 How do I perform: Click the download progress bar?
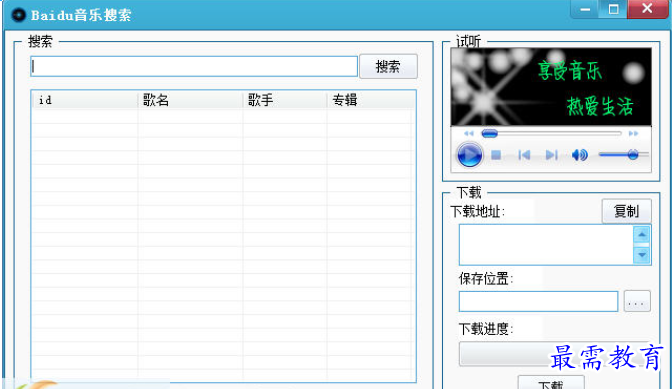point(555,354)
